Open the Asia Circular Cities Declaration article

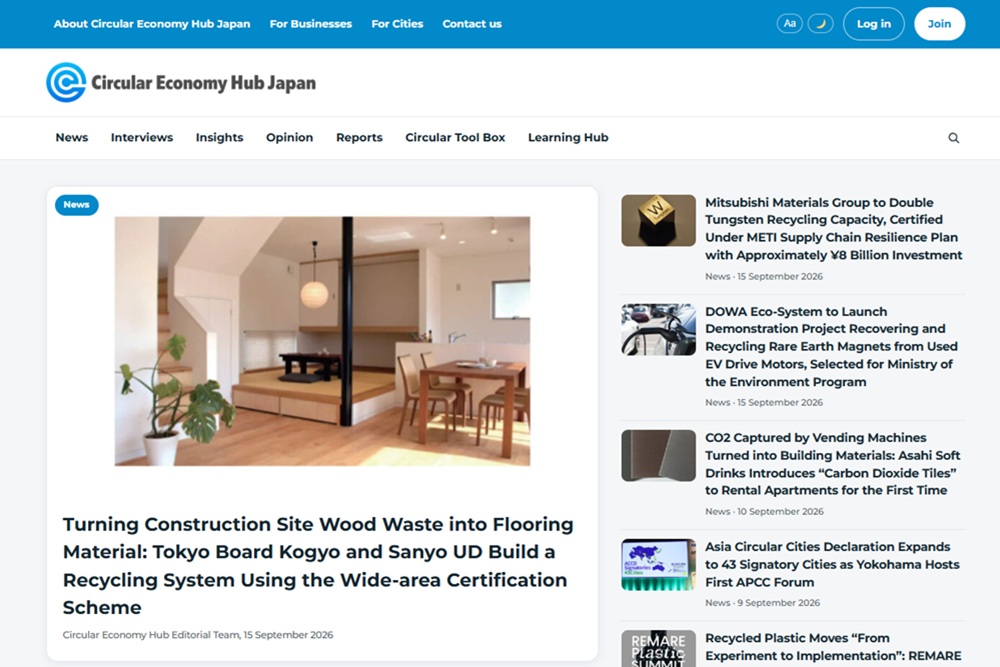point(832,564)
